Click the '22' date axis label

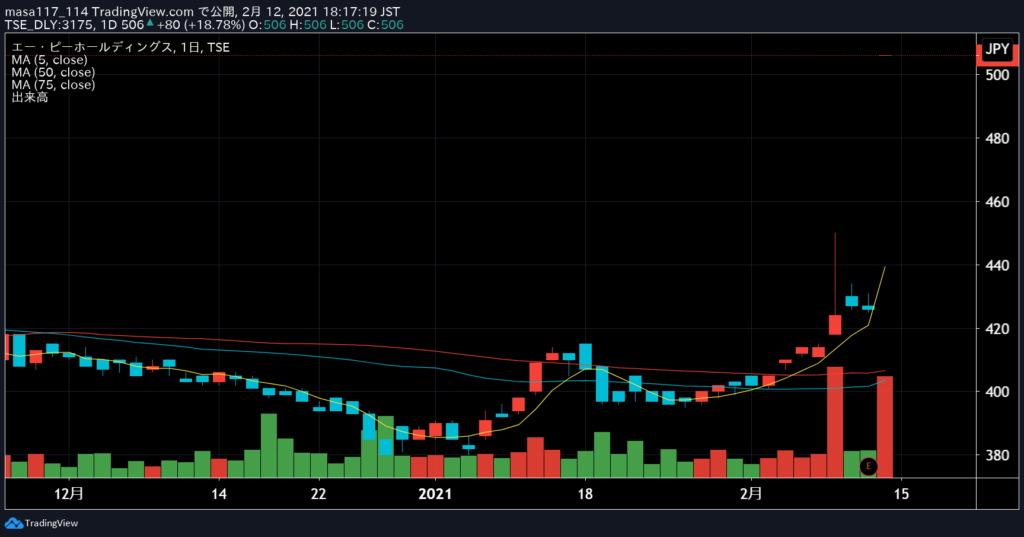[318, 494]
